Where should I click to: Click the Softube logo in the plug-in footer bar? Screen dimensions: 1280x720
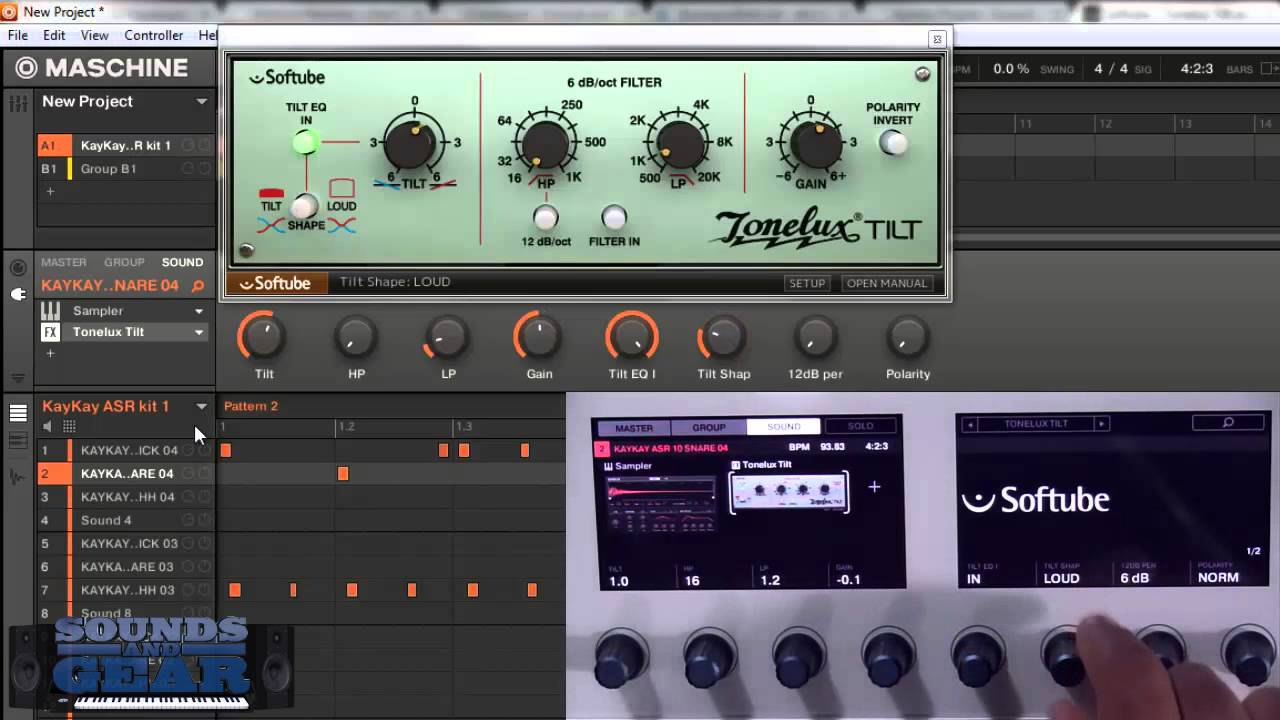pos(275,283)
